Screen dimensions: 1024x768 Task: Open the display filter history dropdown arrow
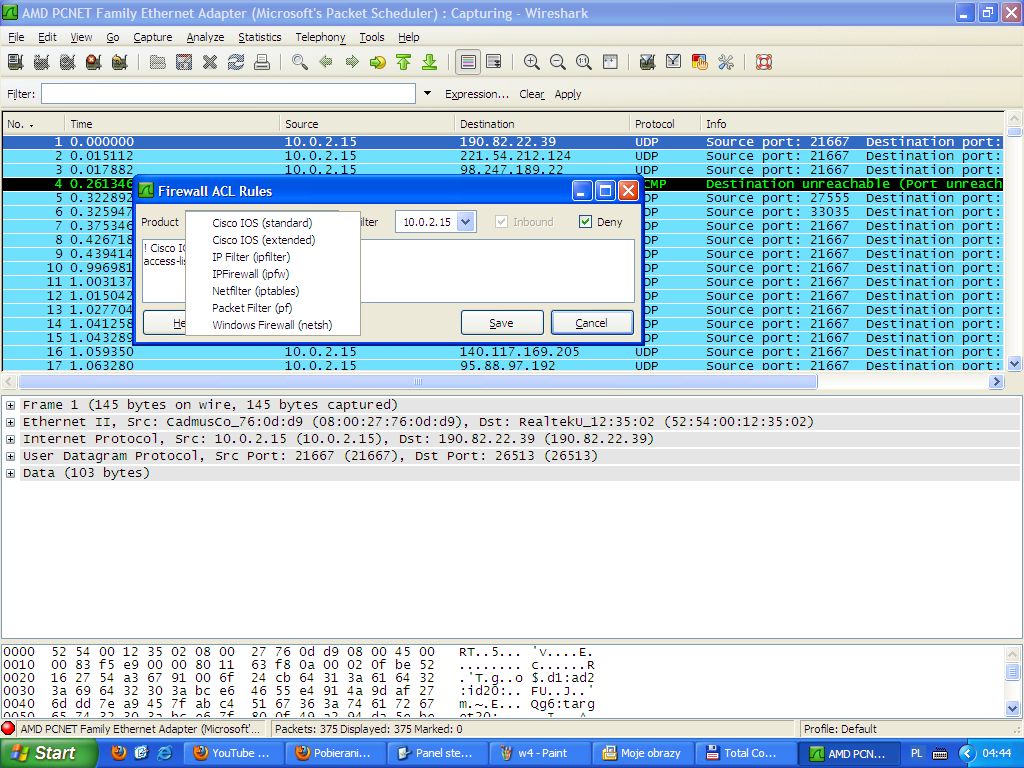coord(427,93)
